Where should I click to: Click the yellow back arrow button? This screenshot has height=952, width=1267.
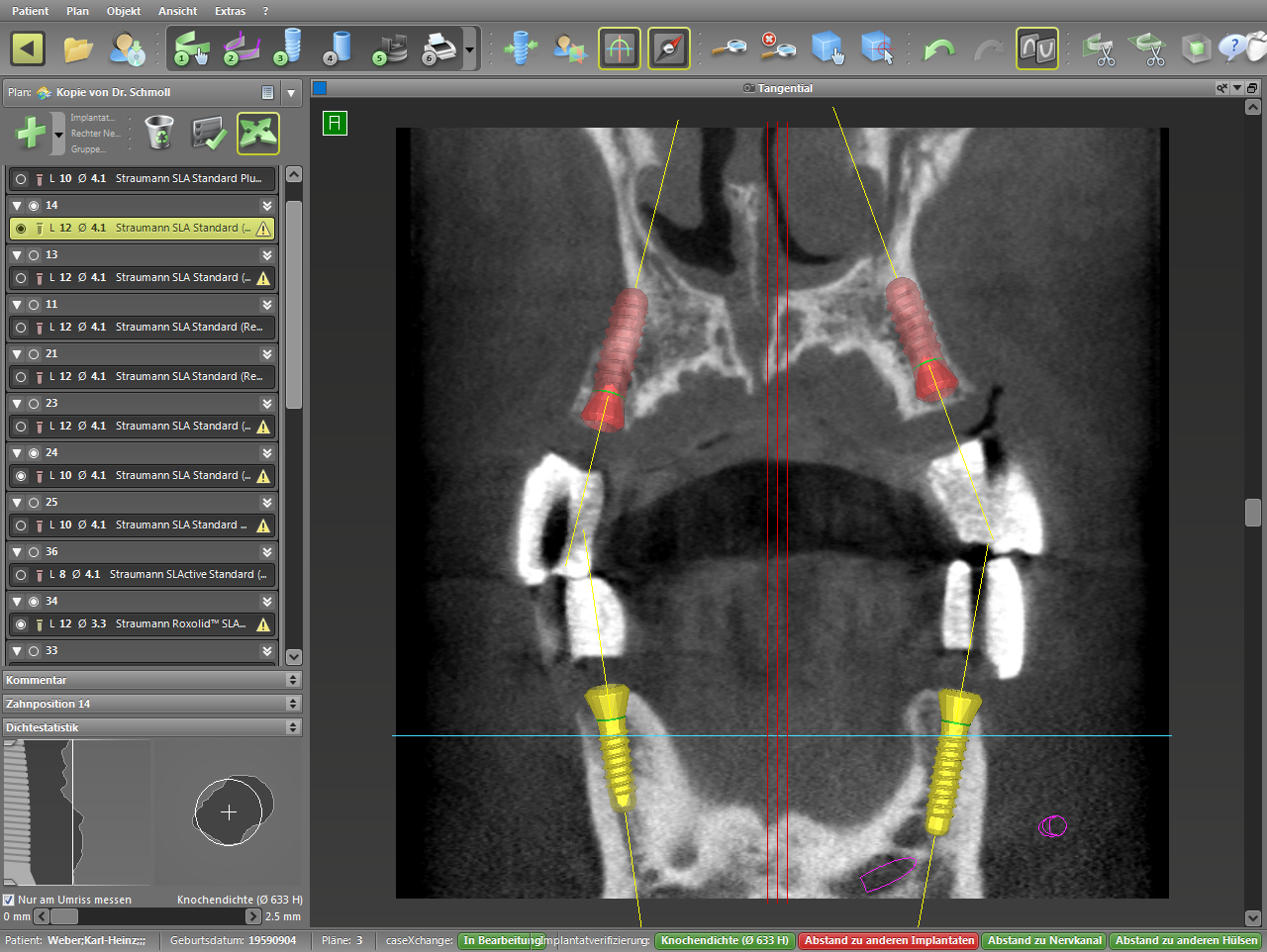tap(28, 48)
